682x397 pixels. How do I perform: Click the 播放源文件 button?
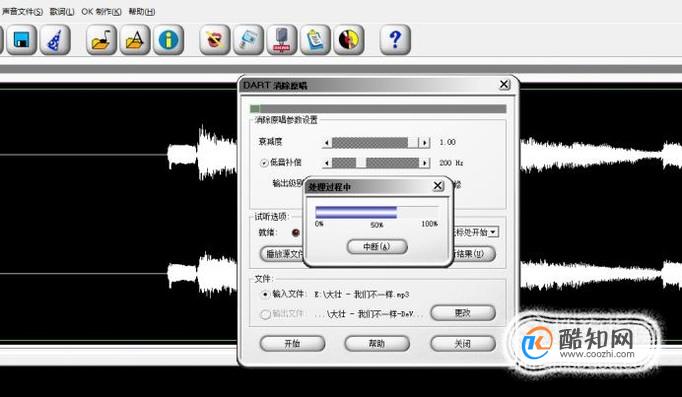tap(281, 254)
